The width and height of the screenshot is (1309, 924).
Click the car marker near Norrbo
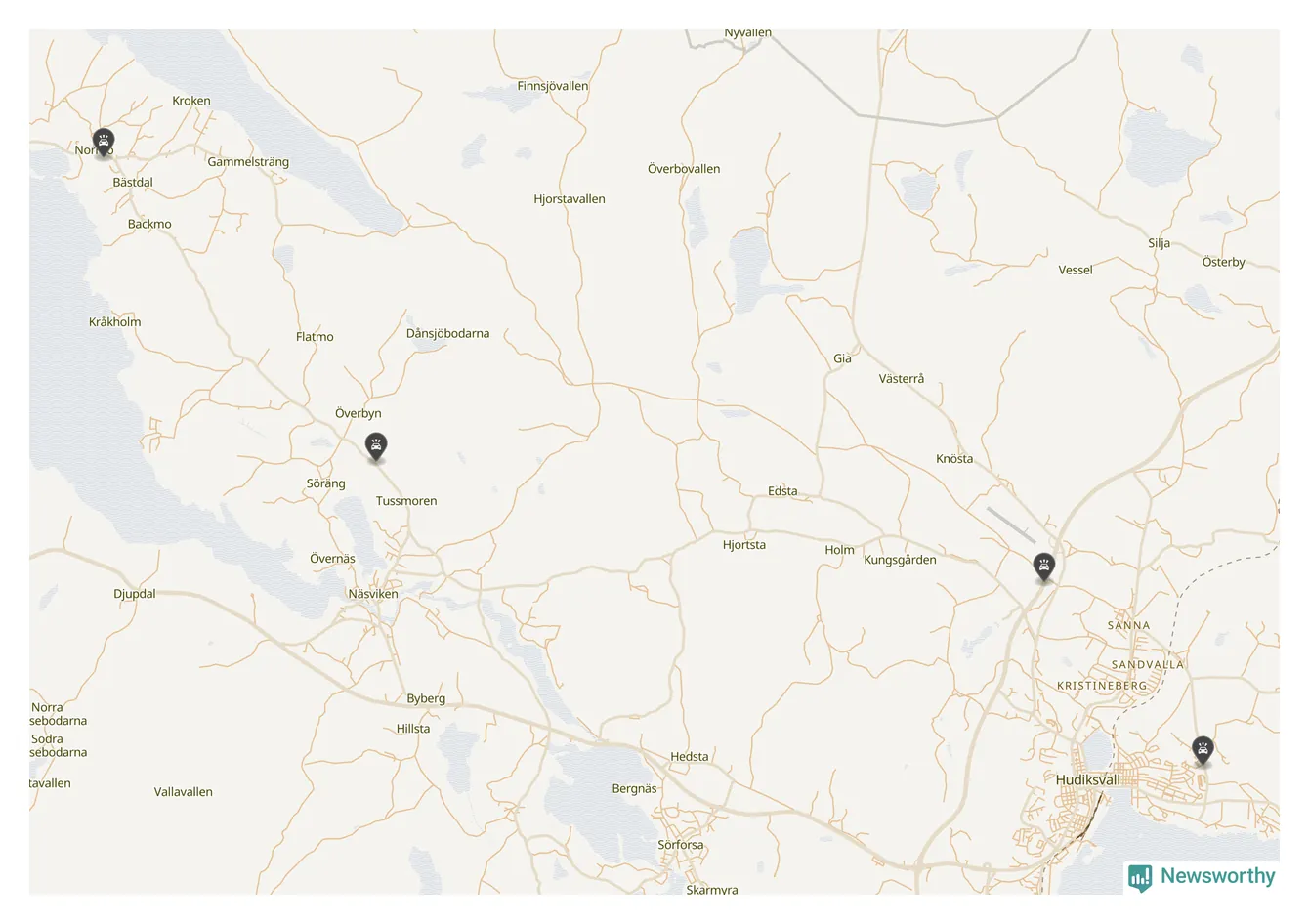pos(104,143)
